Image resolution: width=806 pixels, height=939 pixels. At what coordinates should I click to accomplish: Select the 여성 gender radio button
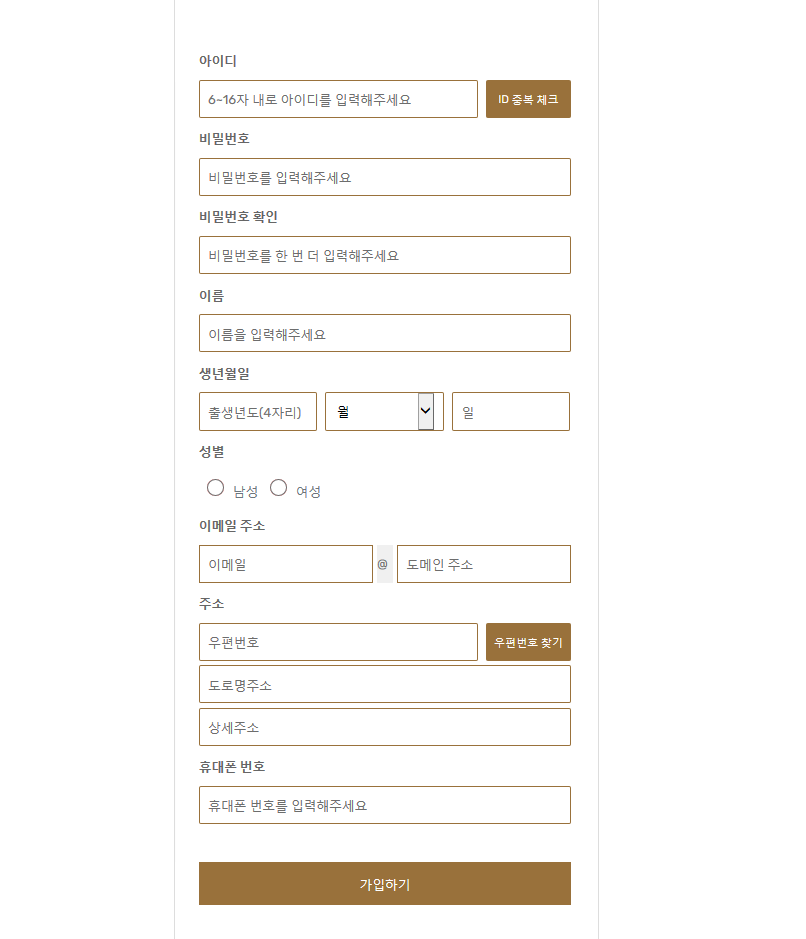point(278,487)
